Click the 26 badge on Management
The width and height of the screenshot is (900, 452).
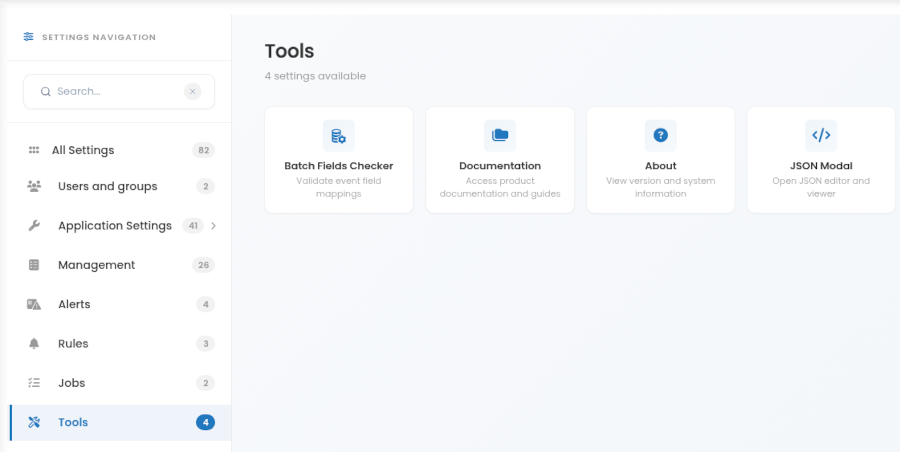coord(203,265)
